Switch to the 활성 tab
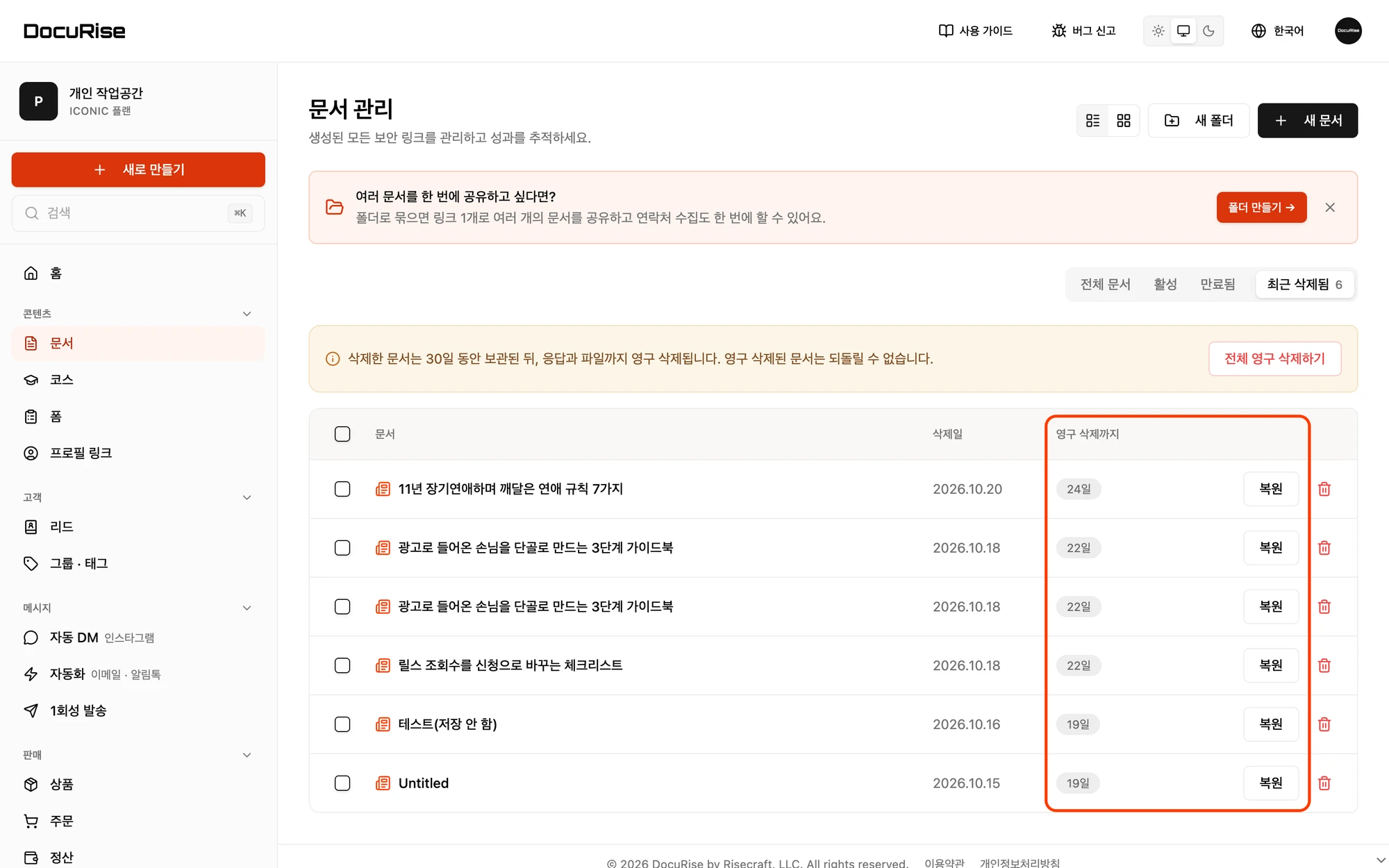The image size is (1389, 868). point(1165,284)
